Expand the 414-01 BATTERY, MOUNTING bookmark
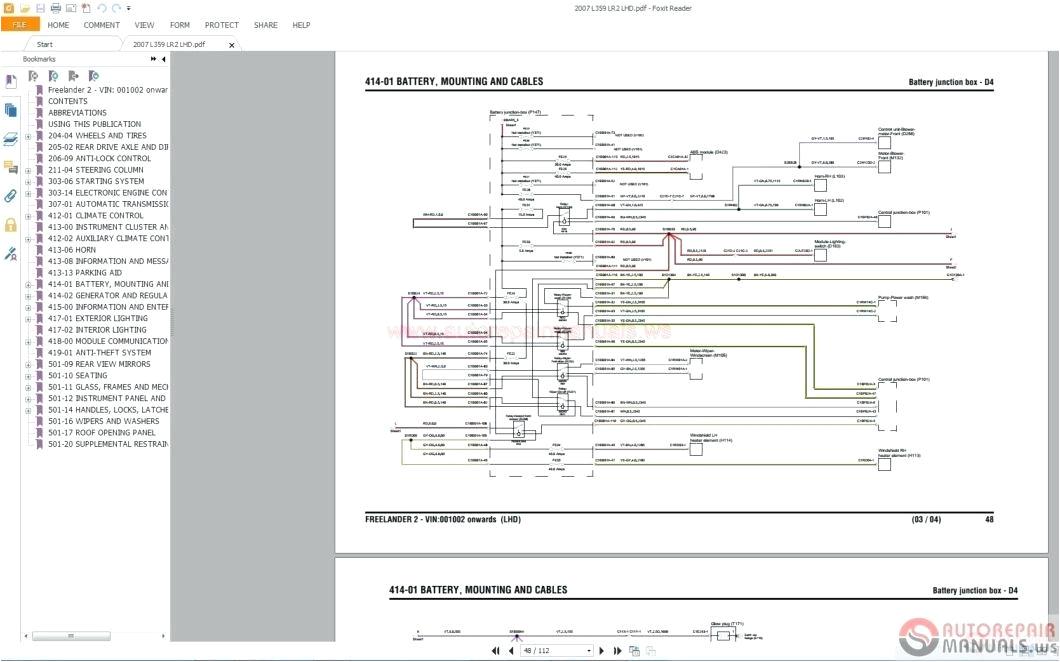1060x662 pixels. point(28,283)
